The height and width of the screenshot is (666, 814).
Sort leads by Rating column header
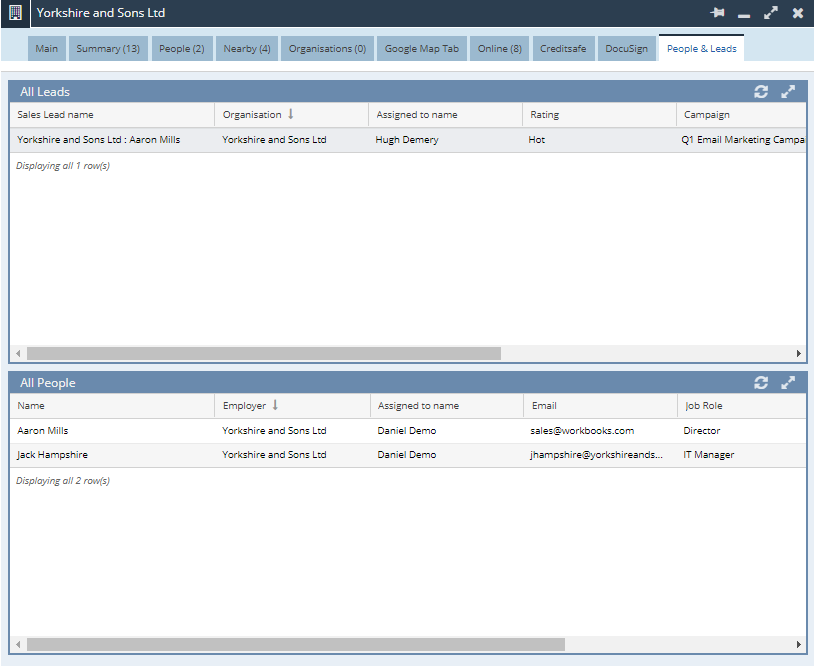544,115
